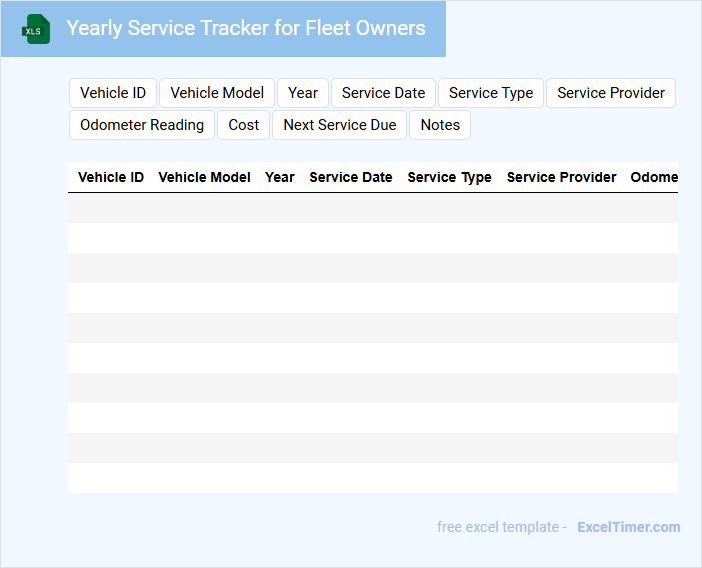Click the Yearly Service Tracker title text
This screenshot has height=568, width=702.
[246, 28]
